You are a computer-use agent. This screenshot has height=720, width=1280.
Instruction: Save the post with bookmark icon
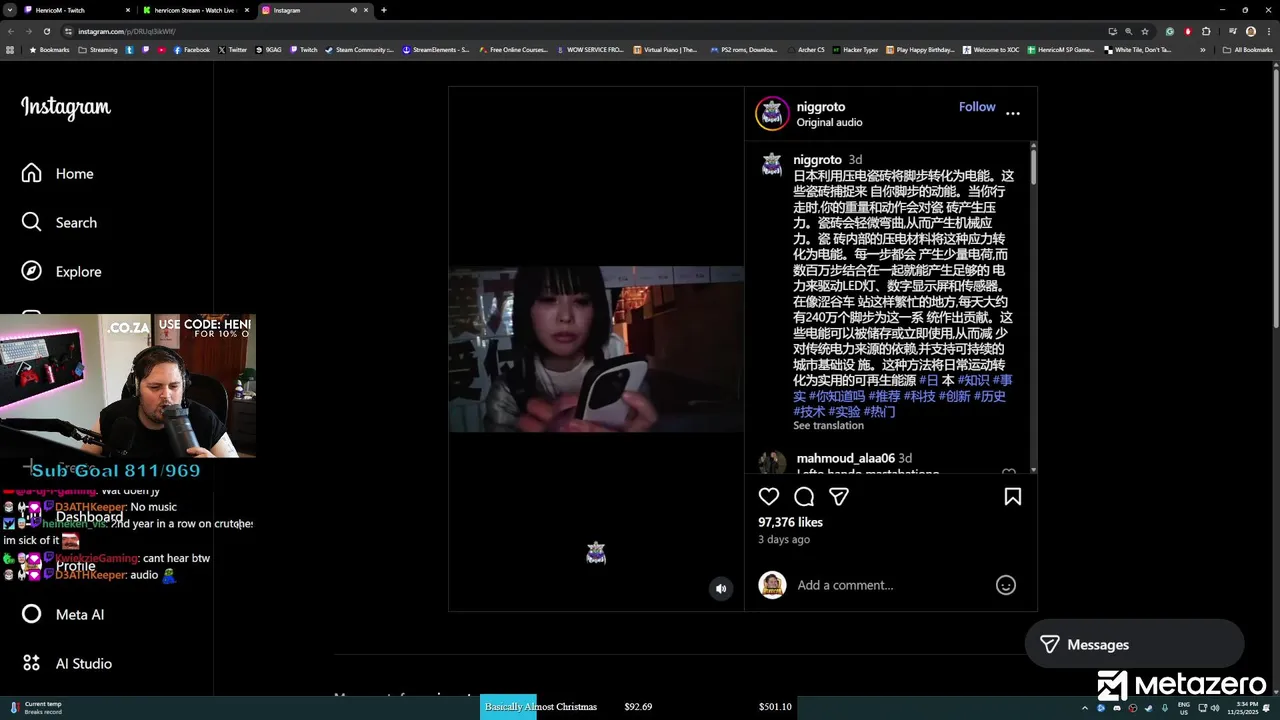pos(1013,496)
